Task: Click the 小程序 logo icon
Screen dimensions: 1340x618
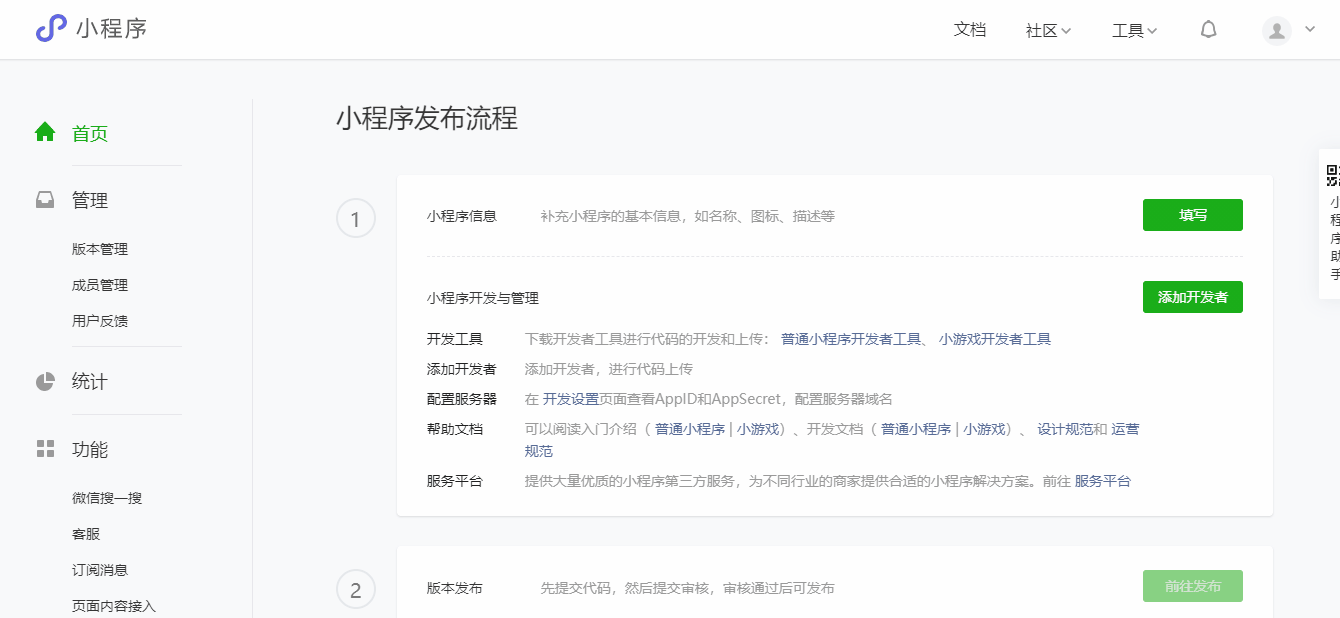Action: 52,28
